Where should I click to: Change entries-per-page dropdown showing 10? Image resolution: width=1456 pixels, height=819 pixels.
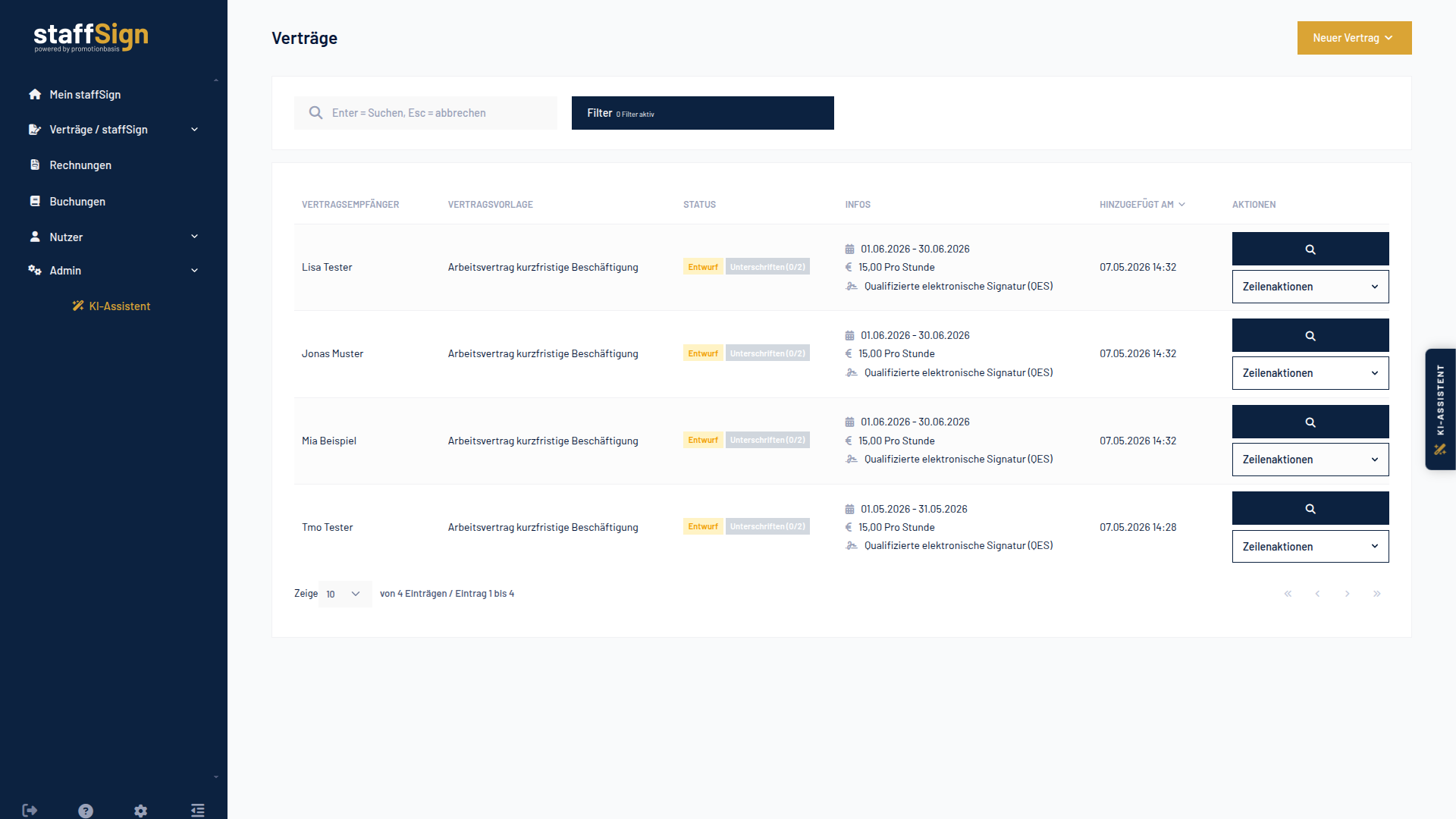coord(345,594)
